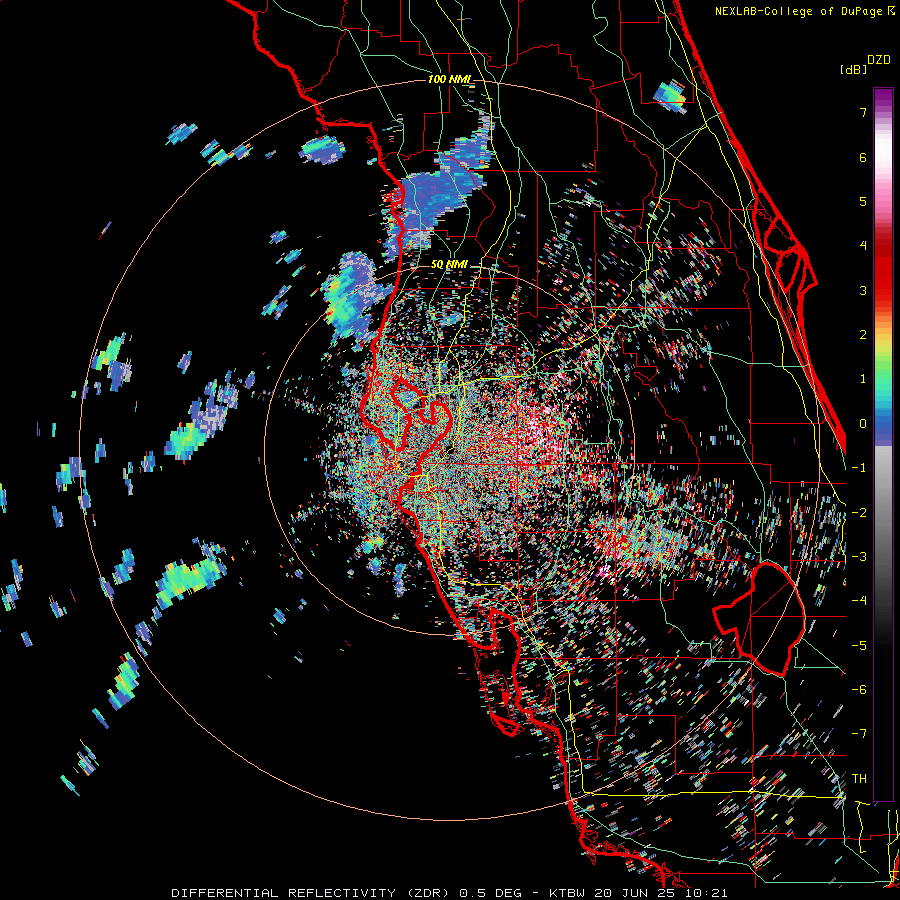
Task: Click the -3 value on color scale
Action: pos(859,557)
